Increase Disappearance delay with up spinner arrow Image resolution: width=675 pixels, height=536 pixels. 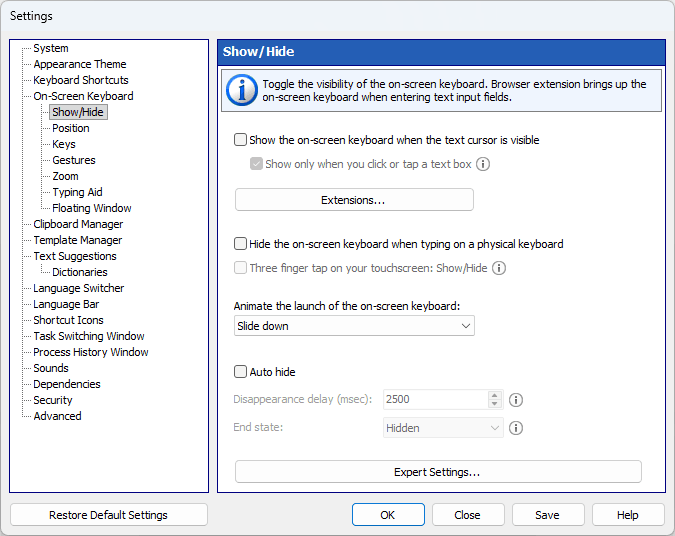pyautogui.click(x=495, y=395)
